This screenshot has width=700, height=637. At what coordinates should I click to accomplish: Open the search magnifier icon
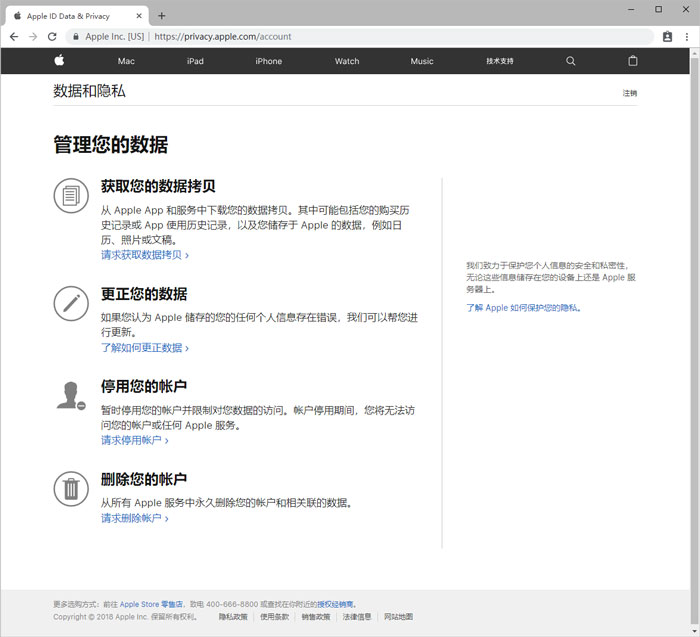(571, 61)
